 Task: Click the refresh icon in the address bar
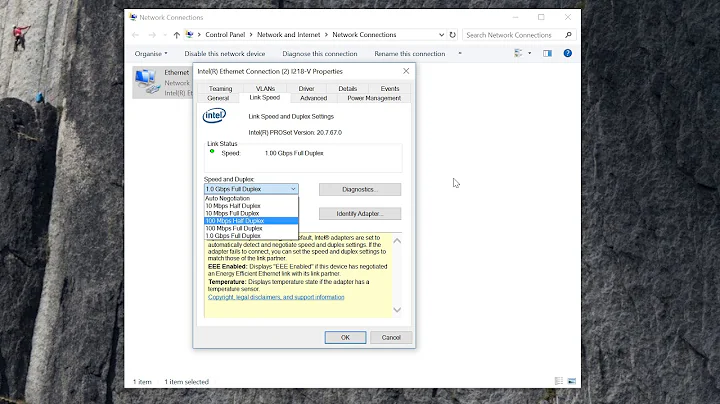click(452, 35)
